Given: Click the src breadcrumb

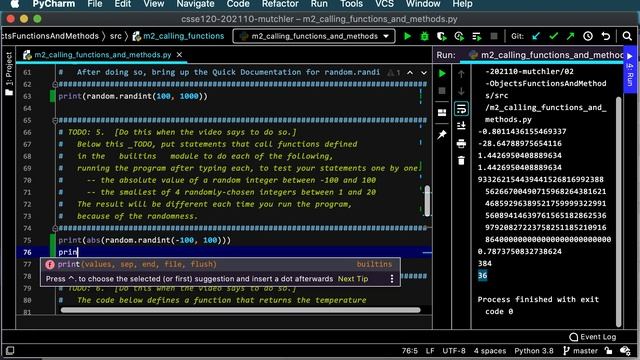Looking at the screenshot, I should pos(116,36).
